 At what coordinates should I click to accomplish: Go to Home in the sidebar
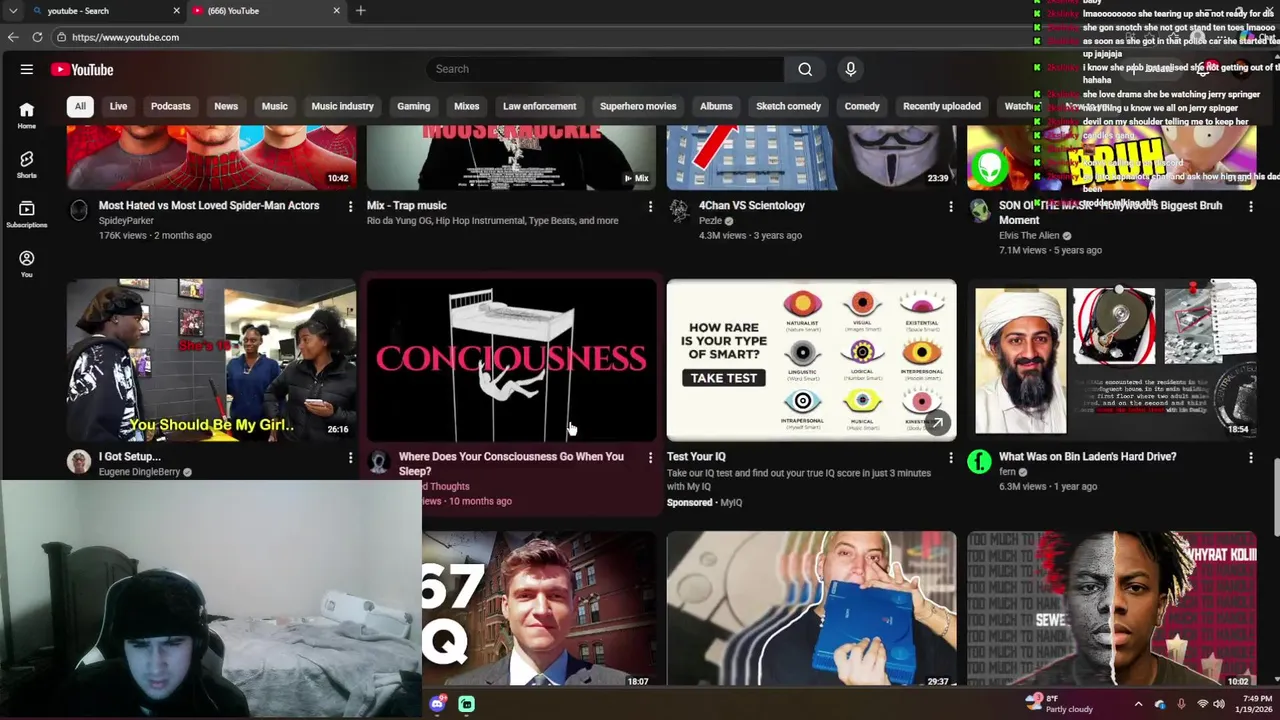point(27,116)
